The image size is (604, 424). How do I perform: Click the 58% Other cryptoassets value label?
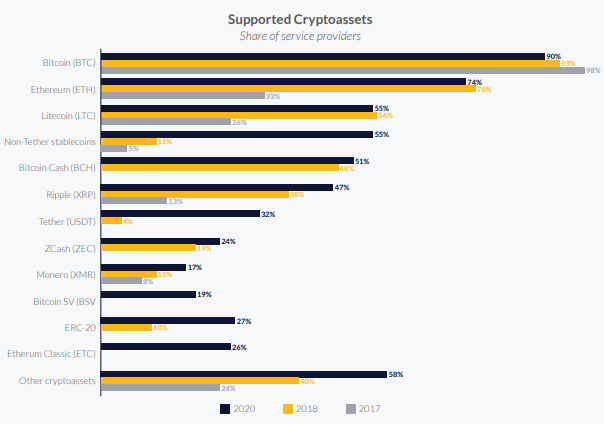coord(397,374)
